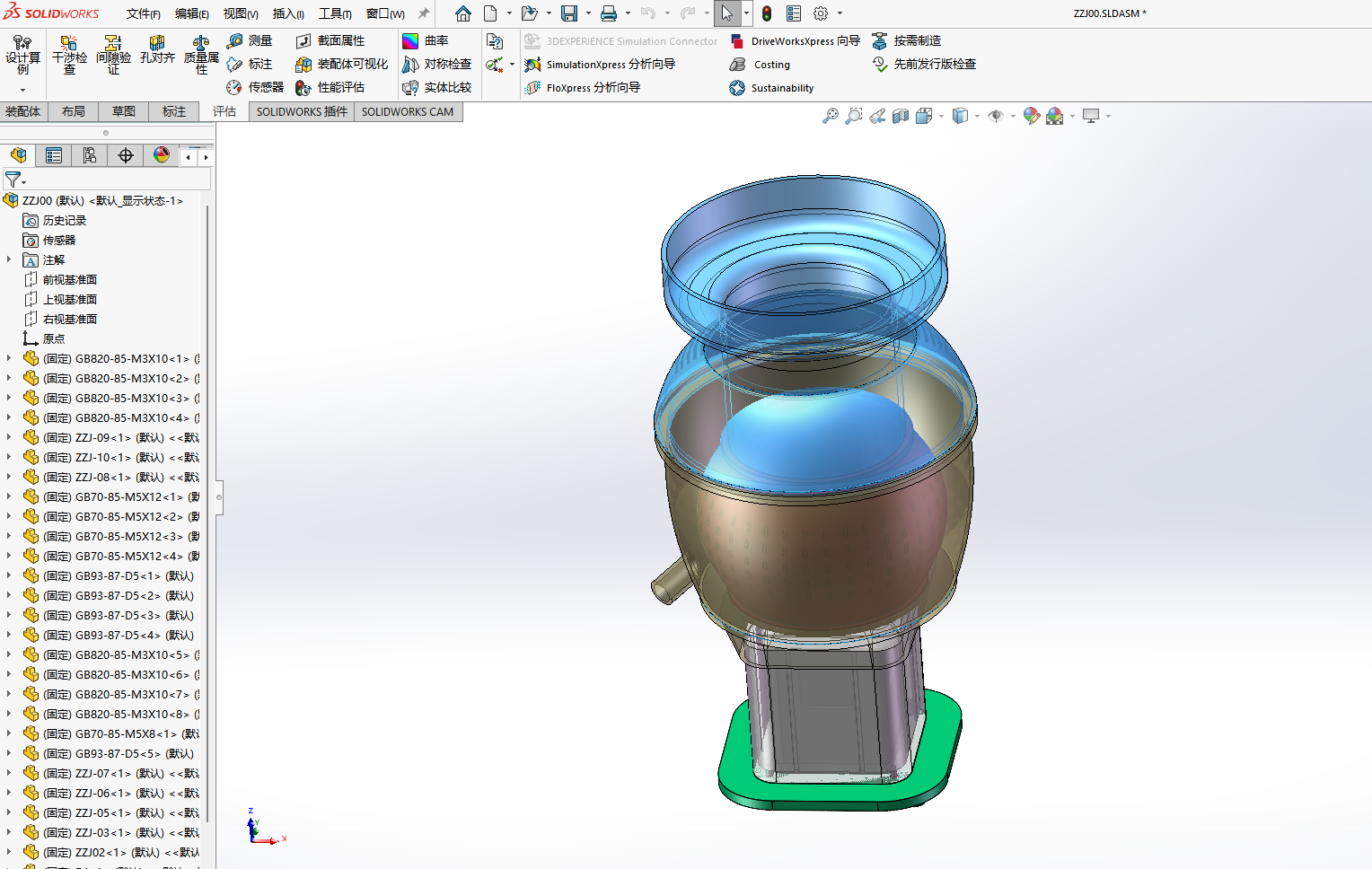
Task: Click scroll-right arrow on manager tabs
Action: pos(206,157)
